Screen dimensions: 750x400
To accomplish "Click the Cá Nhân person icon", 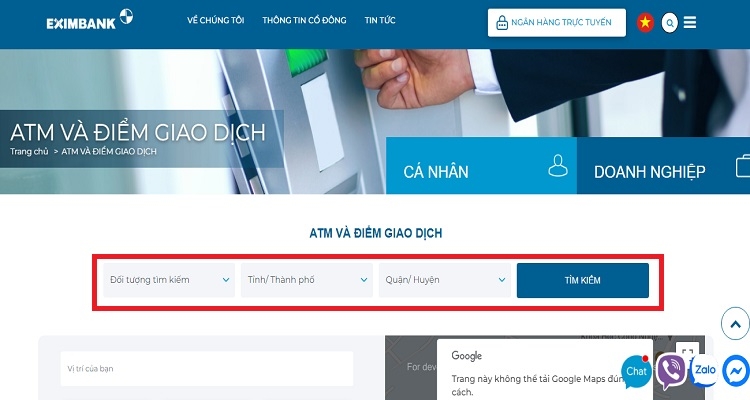I will click(x=558, y=166).
